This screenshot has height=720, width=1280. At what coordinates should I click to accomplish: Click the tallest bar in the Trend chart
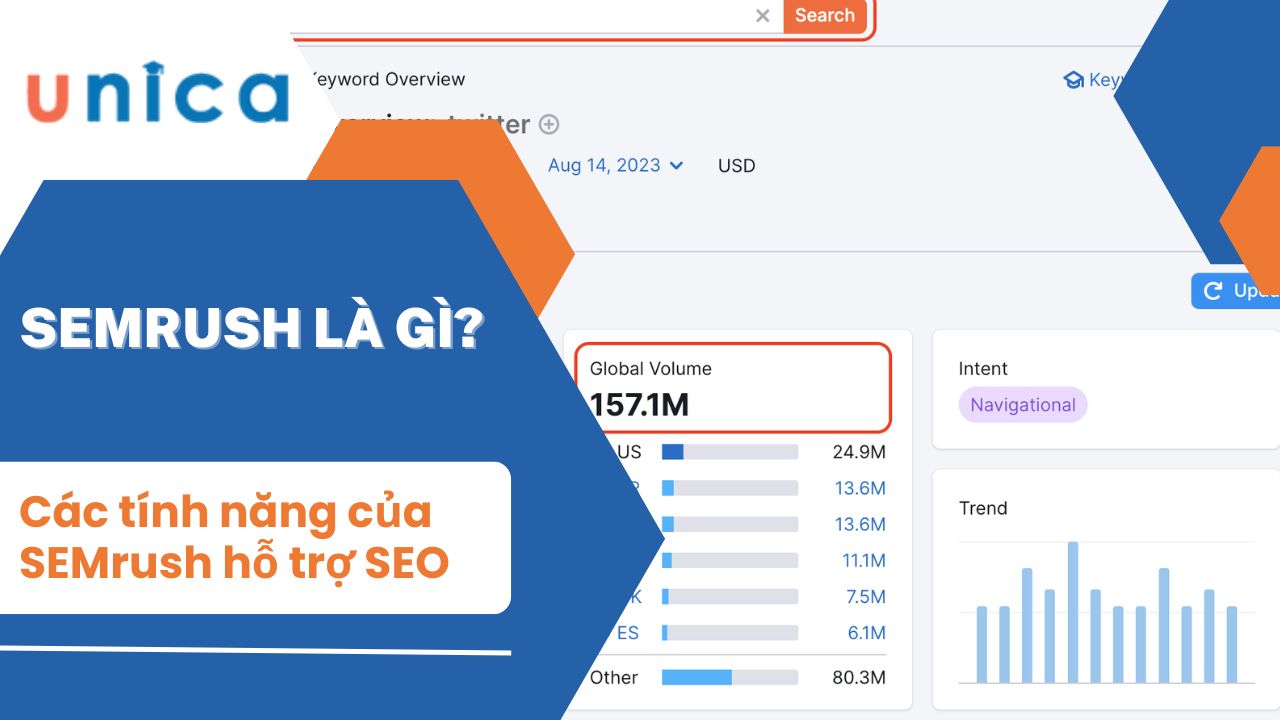tap(1073, 612)
